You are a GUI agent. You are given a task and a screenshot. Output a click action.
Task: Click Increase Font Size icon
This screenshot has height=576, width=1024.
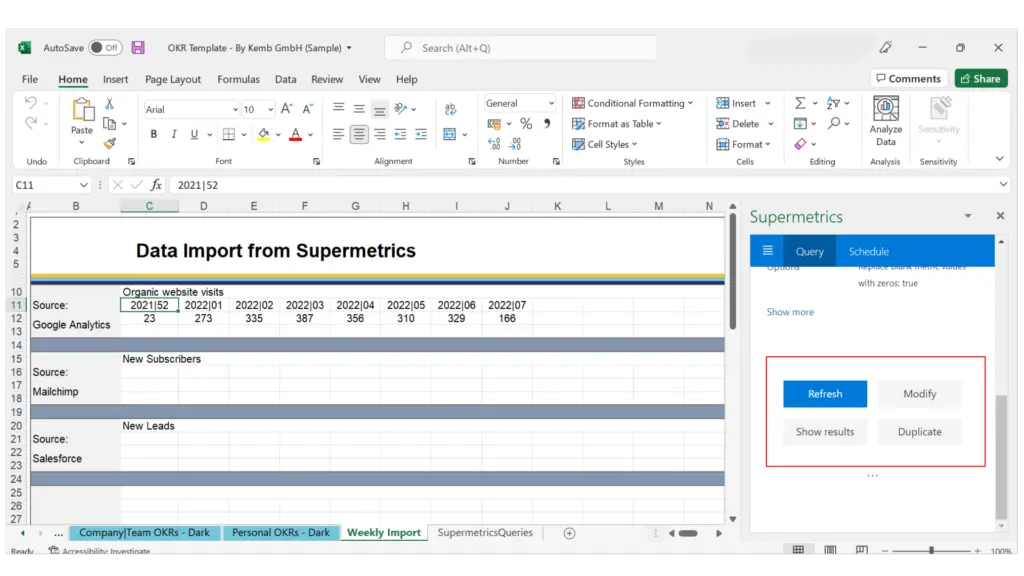(x=287, y=109)
